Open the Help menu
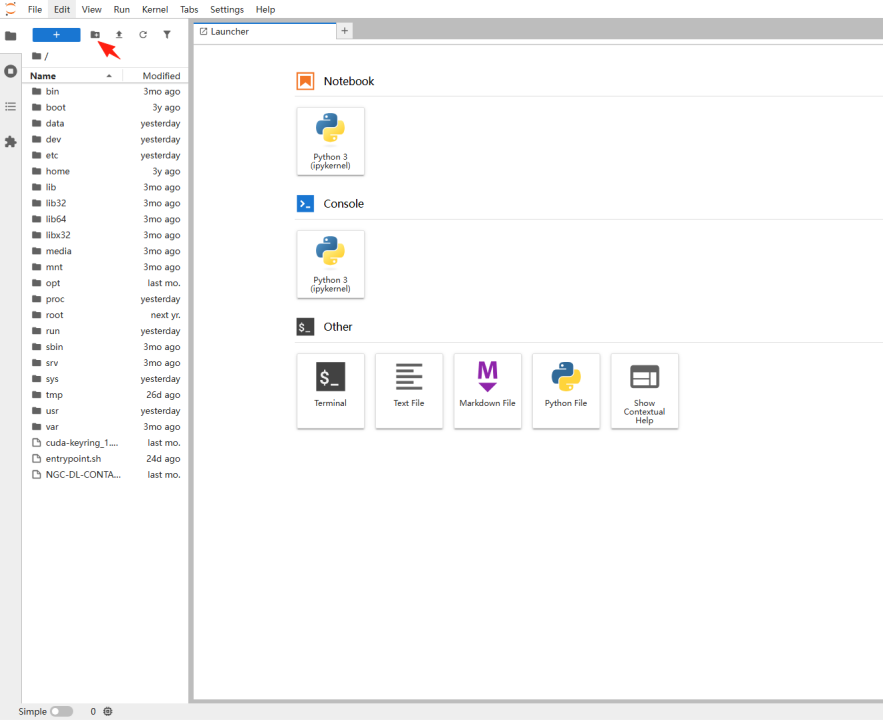The height and width of the screenshot is (720, 883). [x=265, y=10]
